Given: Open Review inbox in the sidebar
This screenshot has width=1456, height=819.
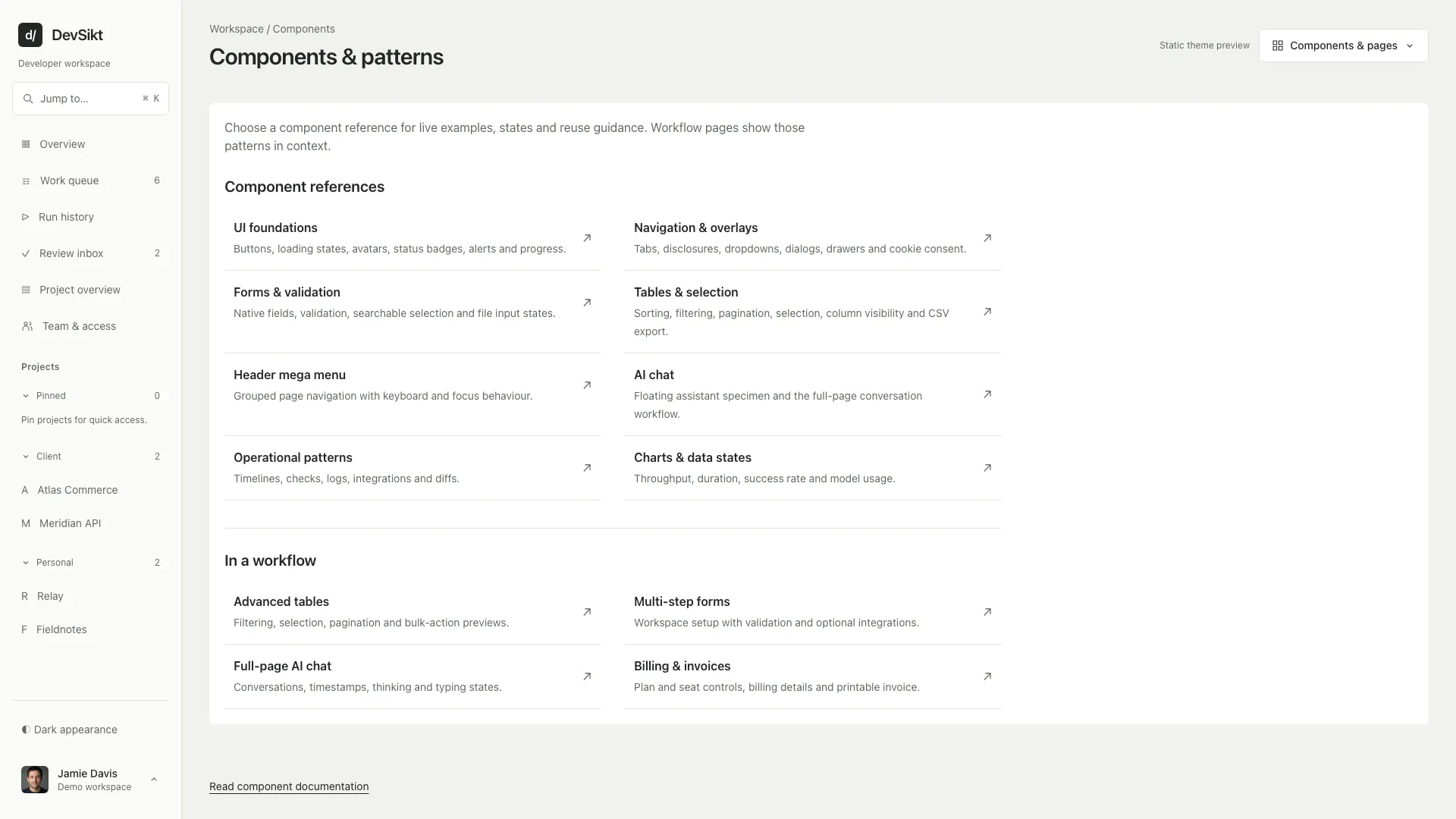Looking at the screenshot, I should [x=90, y=253].
